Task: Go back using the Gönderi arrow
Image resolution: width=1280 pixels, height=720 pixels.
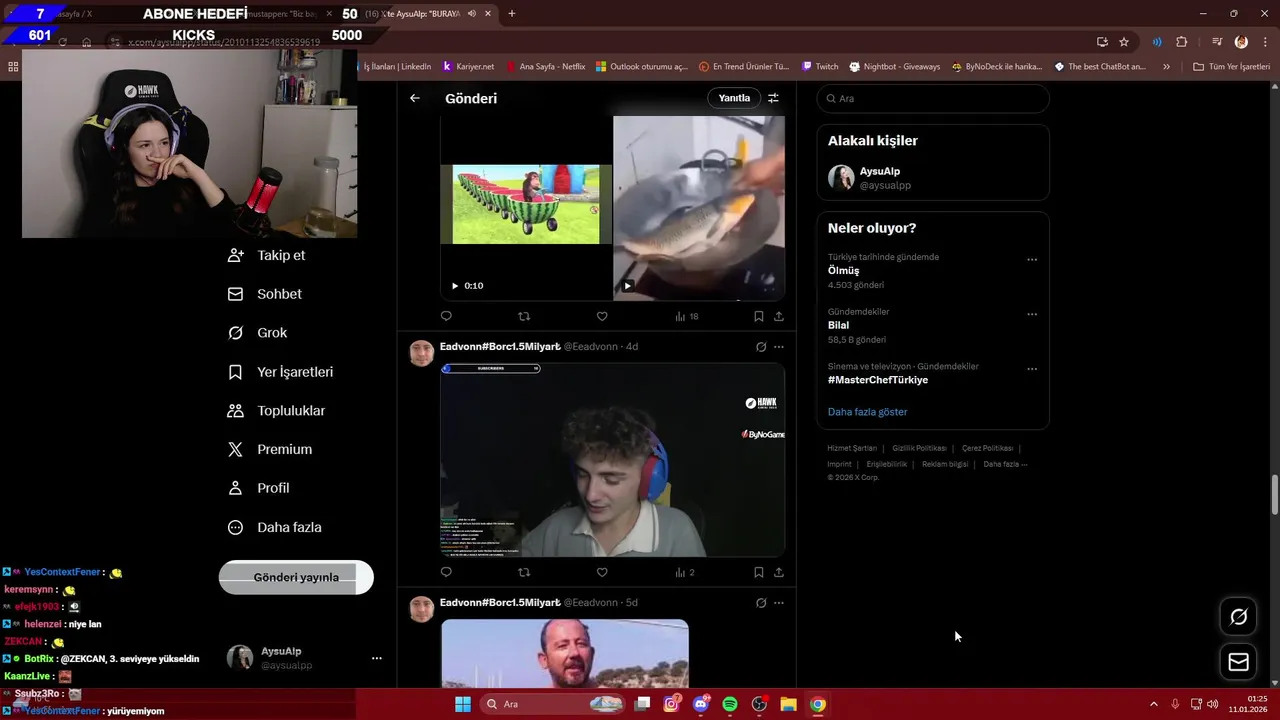Action: pyautogui.click(x=415, y=98)
